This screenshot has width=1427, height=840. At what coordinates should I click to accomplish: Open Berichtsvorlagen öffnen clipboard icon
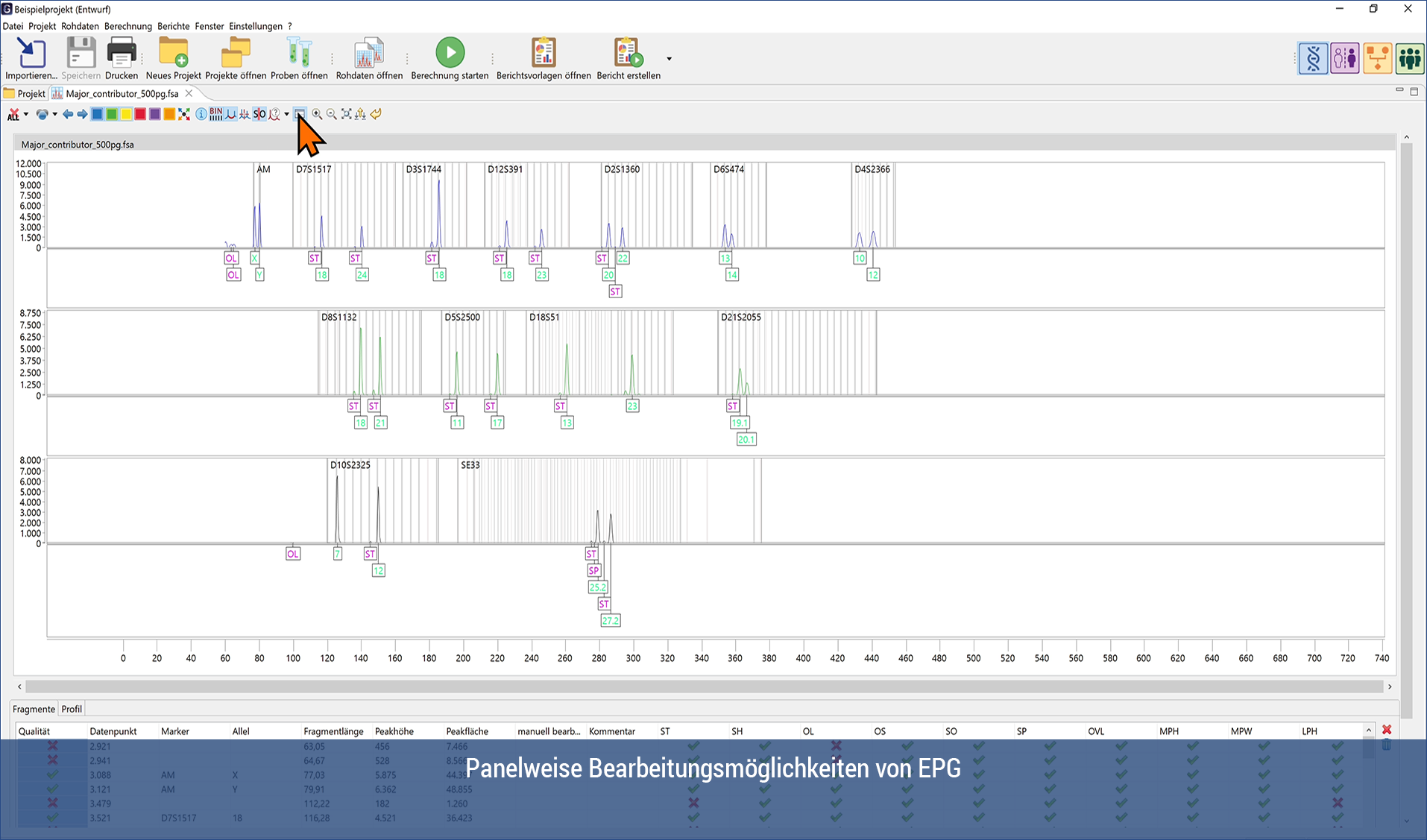click(x=544, y=53)
